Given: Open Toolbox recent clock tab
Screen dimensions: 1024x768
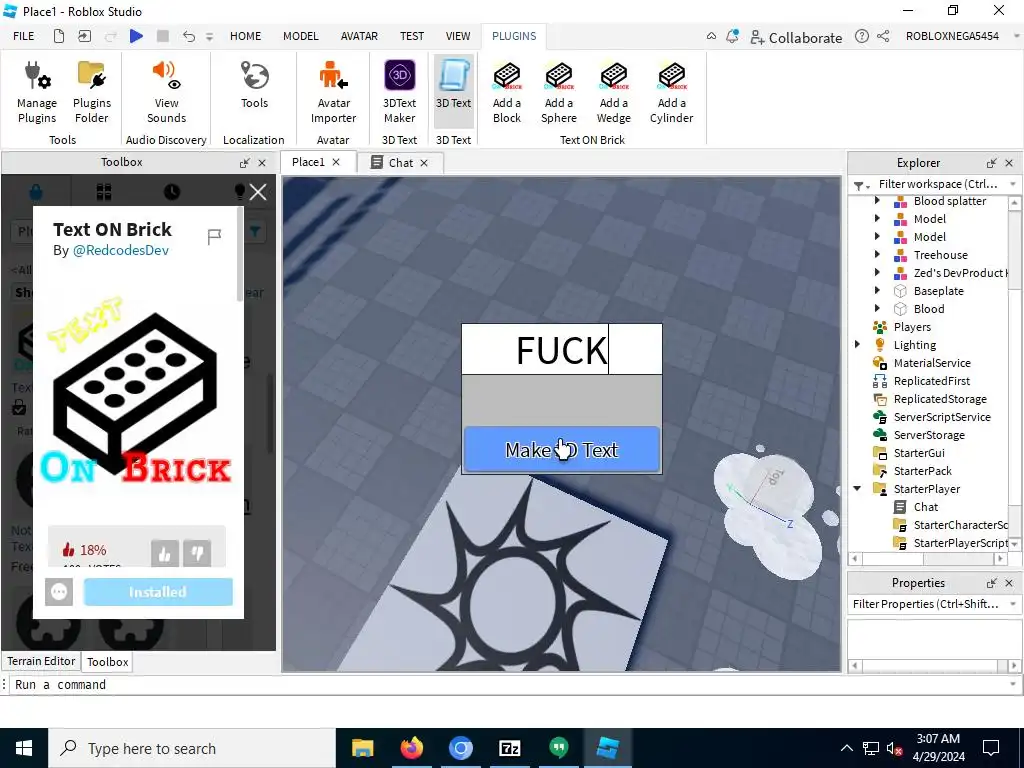Looking at the screenshot, I should point(172,191).
